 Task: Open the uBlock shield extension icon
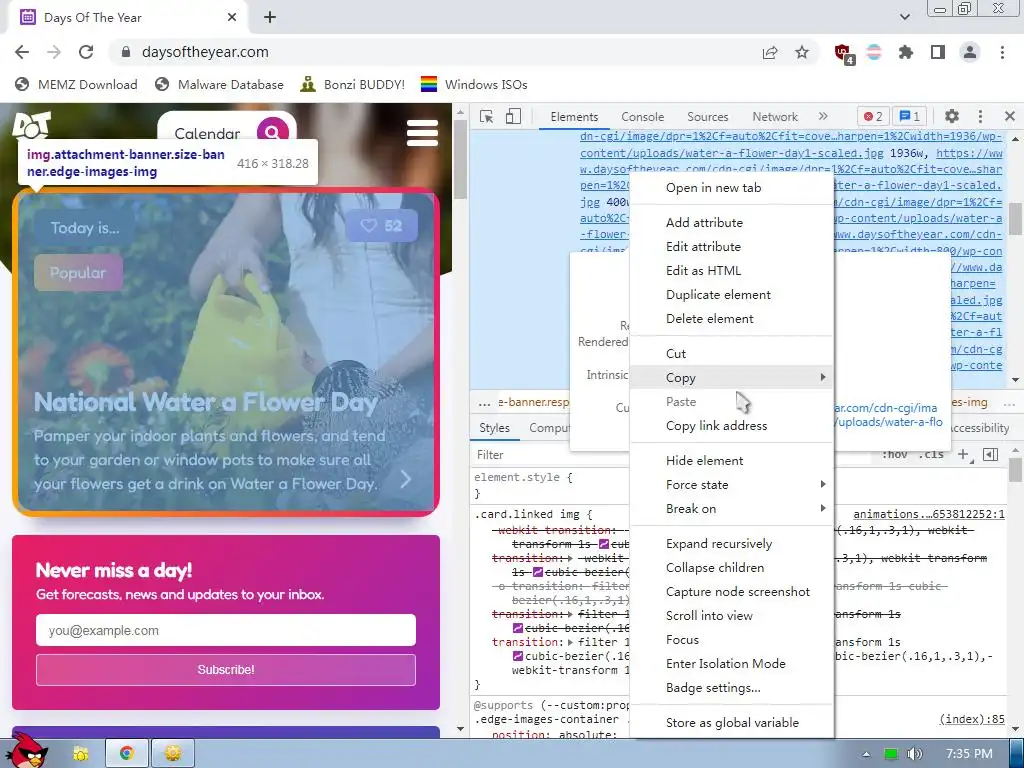pos(843,53)
